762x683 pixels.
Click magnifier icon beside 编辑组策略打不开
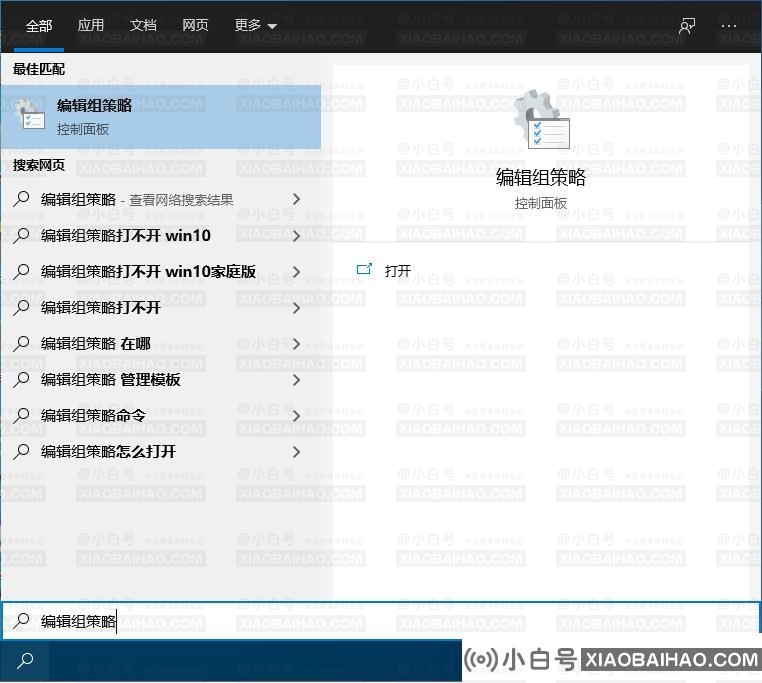pos(21,307)
